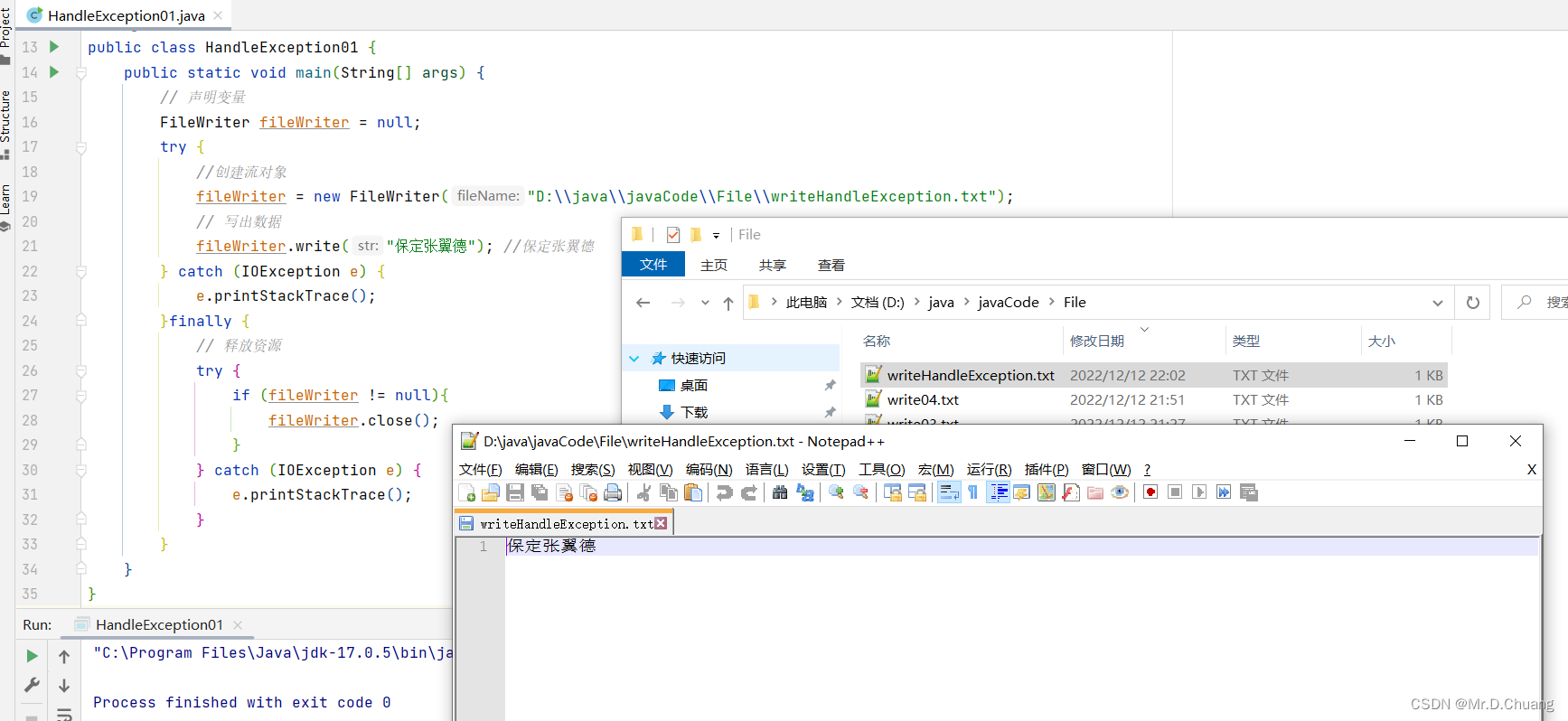Run main with gutter arrow on line 14

(x=54, y=71)
